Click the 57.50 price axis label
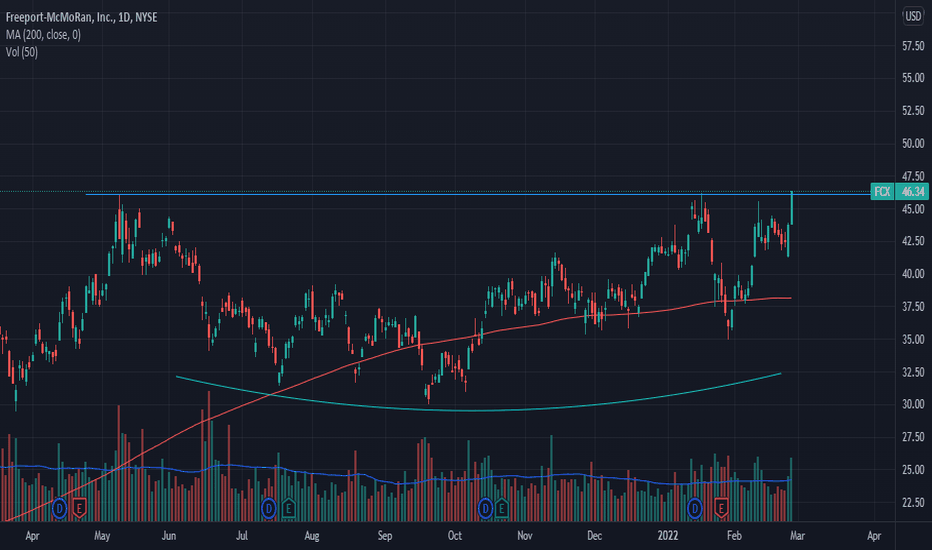The height and width of the screenshot is (550, 932). click(913, 46)
